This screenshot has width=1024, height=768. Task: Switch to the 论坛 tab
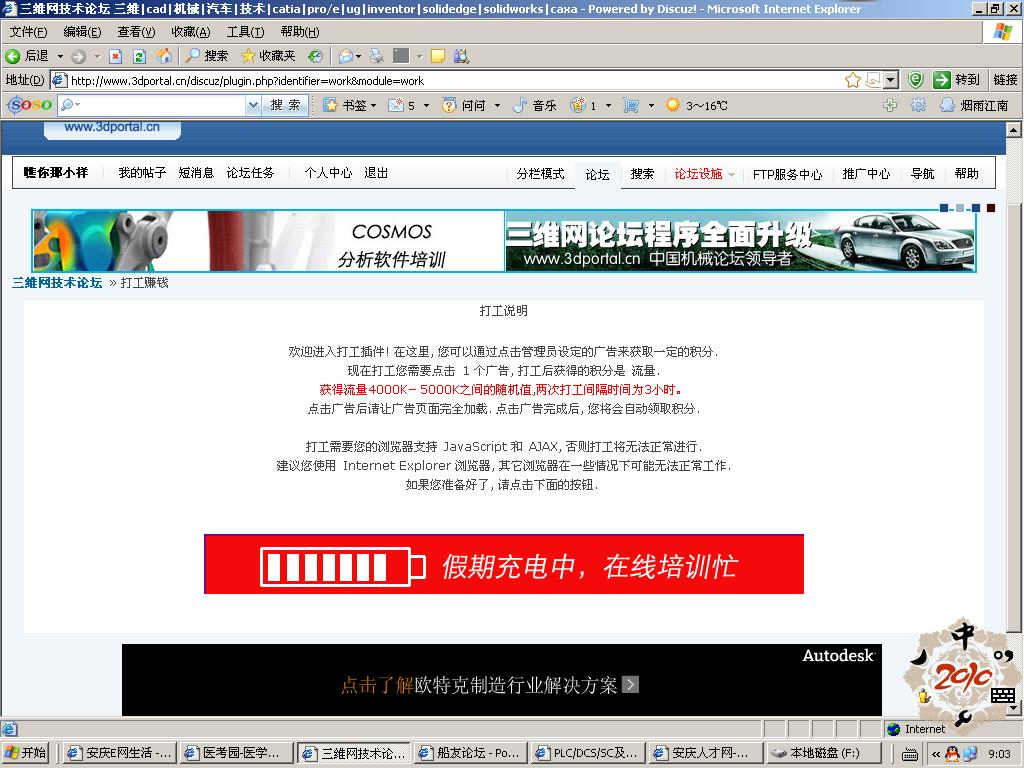point(598,174)
